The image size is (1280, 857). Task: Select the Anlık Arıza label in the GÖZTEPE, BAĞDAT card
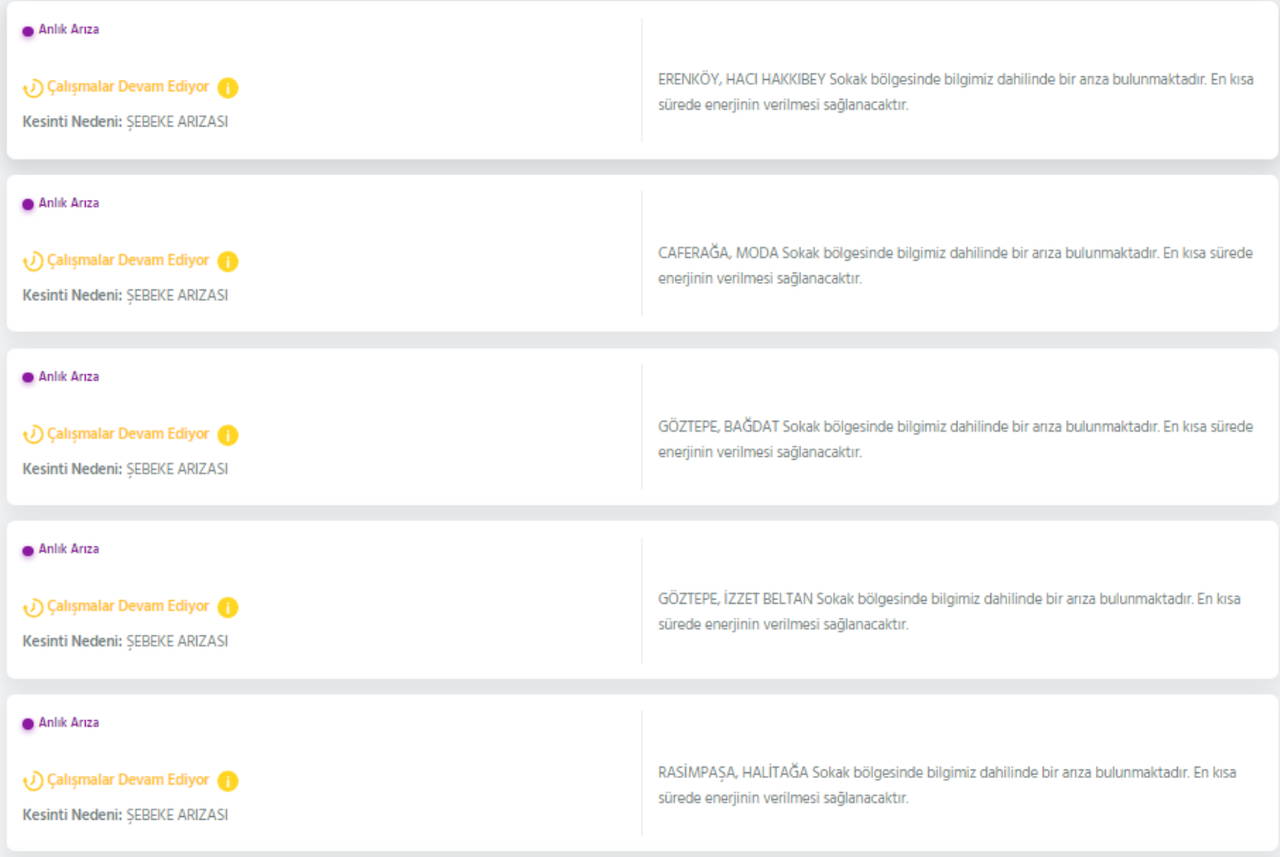pos(68,377)
